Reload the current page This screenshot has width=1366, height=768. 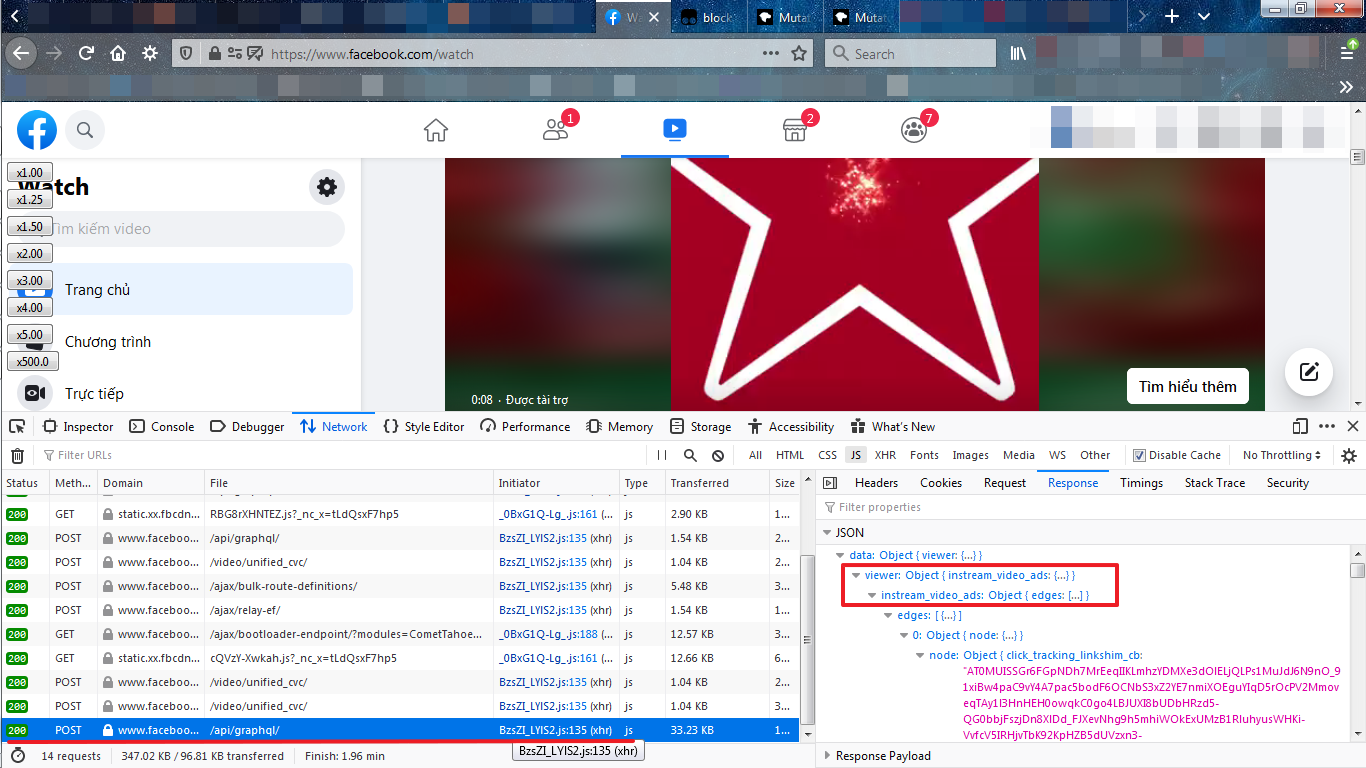coord(86,54)
